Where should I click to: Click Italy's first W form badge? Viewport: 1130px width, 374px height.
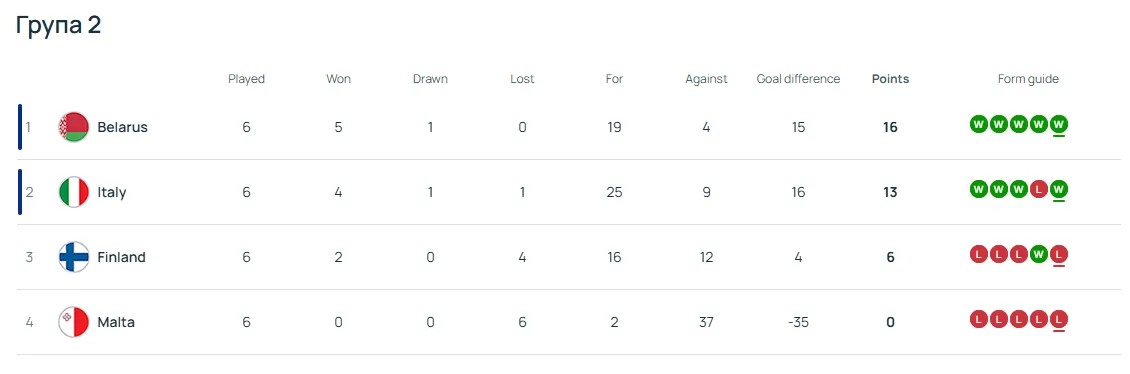[978, 190]
